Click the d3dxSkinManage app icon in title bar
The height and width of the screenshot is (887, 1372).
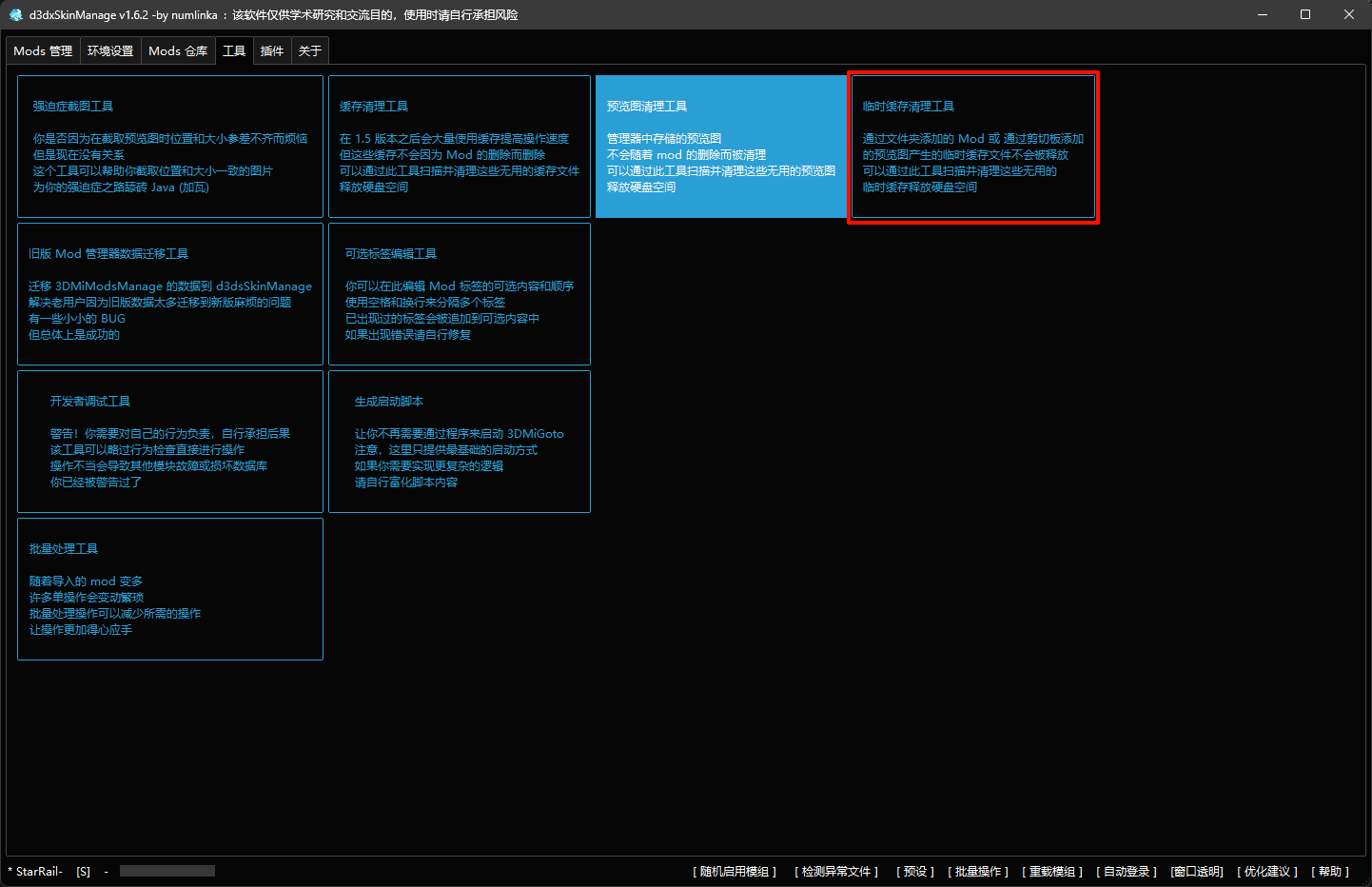15,14
